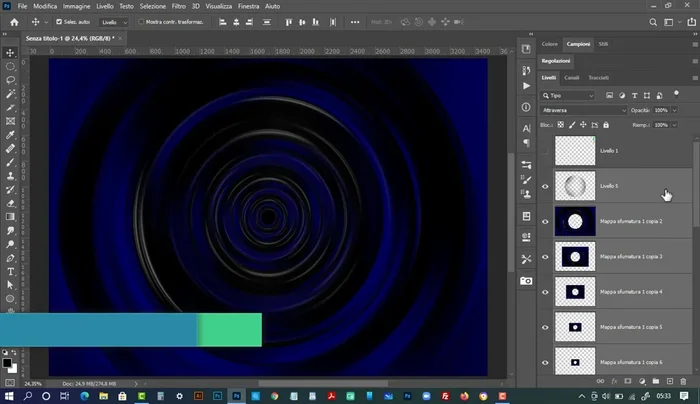The image size is (700, 404).
Task: Select the Type tool
Action: tap(10, 271)
